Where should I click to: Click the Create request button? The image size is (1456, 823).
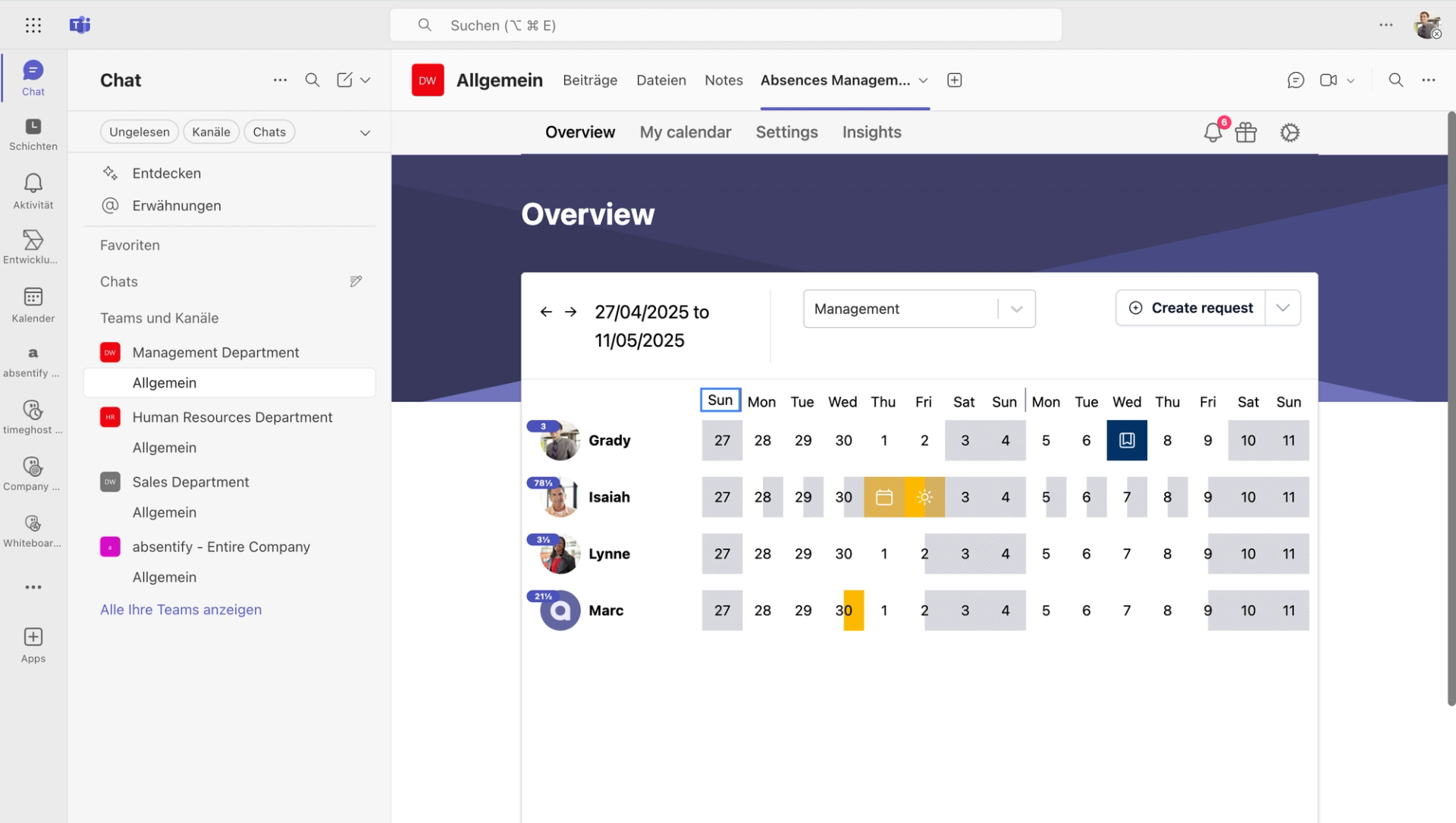coord(1191,308)
